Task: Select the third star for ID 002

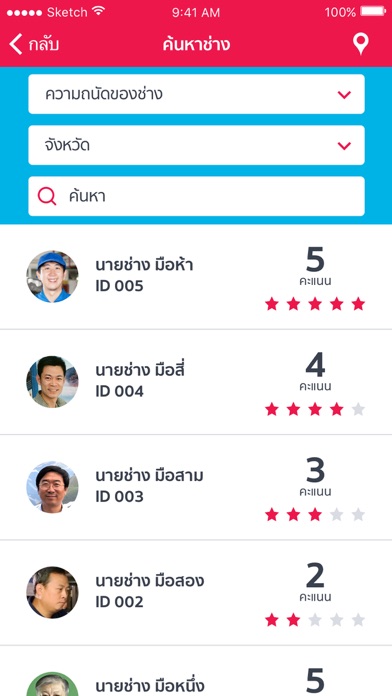Action: click(x=315, y=620)
